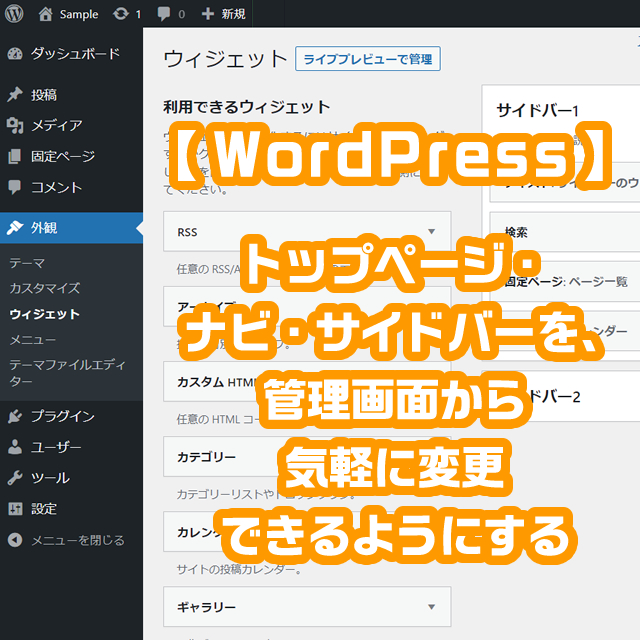This screenshot has height=640, width=640.
Task: Click the ダッシュボード gauge icon
Action: tap(15, 54)
